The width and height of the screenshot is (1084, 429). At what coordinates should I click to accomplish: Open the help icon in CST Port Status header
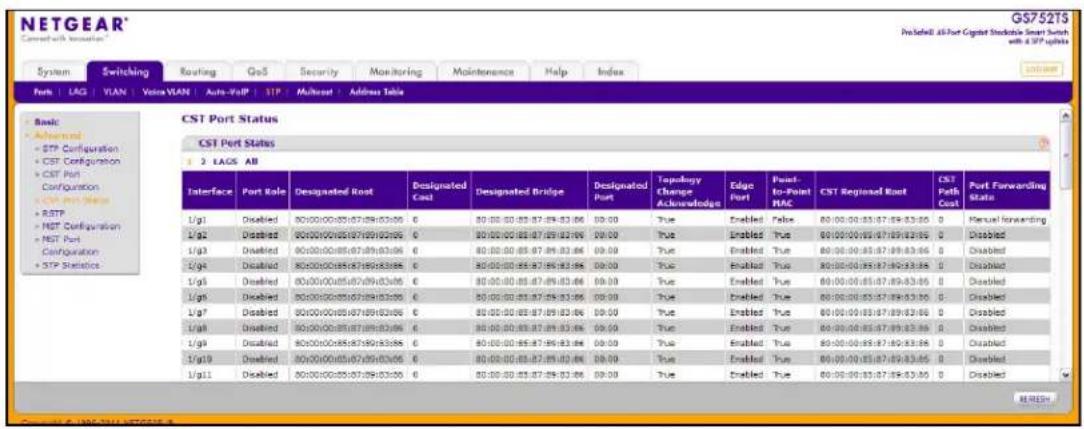click(x=1044, y=143)
